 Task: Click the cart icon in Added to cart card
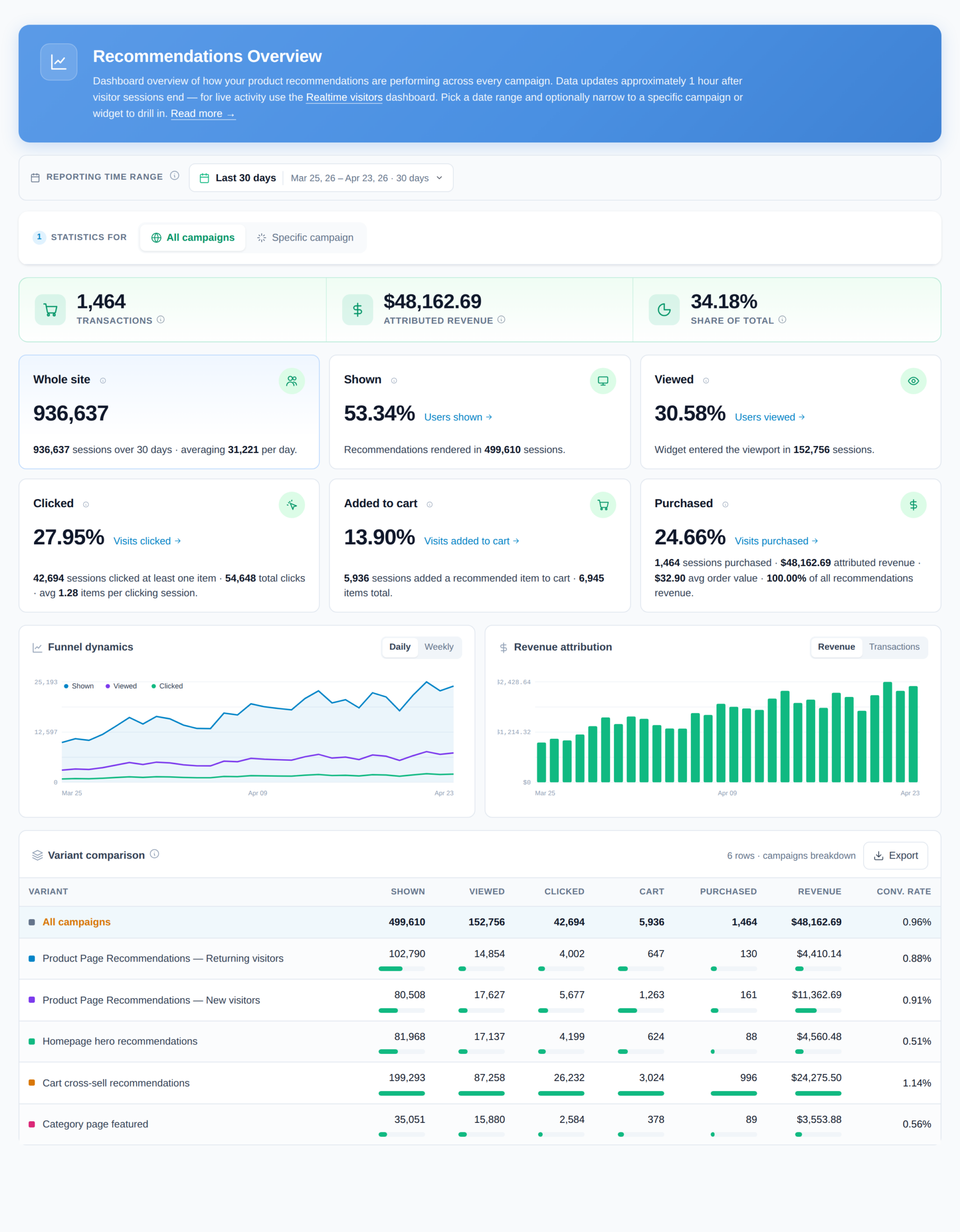click(603, 505)
